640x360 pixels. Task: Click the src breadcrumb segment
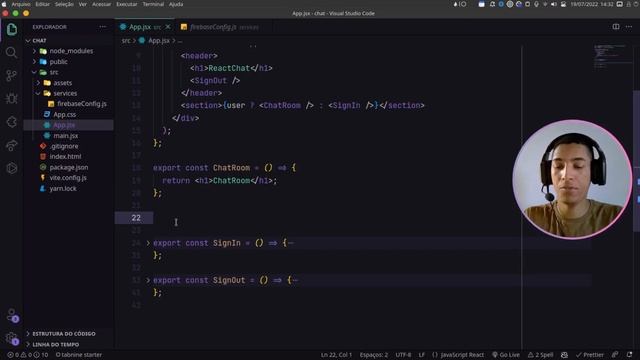click(126, 40)
